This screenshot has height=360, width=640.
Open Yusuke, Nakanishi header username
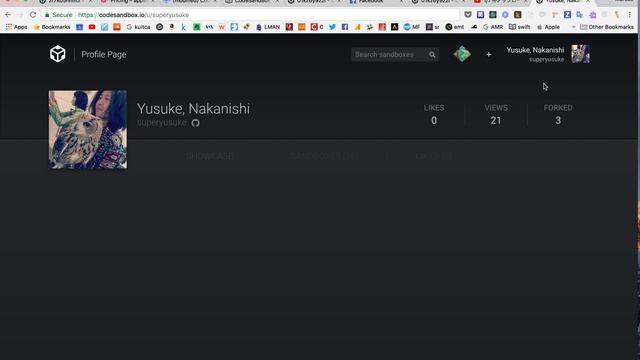tap(535, 50)
